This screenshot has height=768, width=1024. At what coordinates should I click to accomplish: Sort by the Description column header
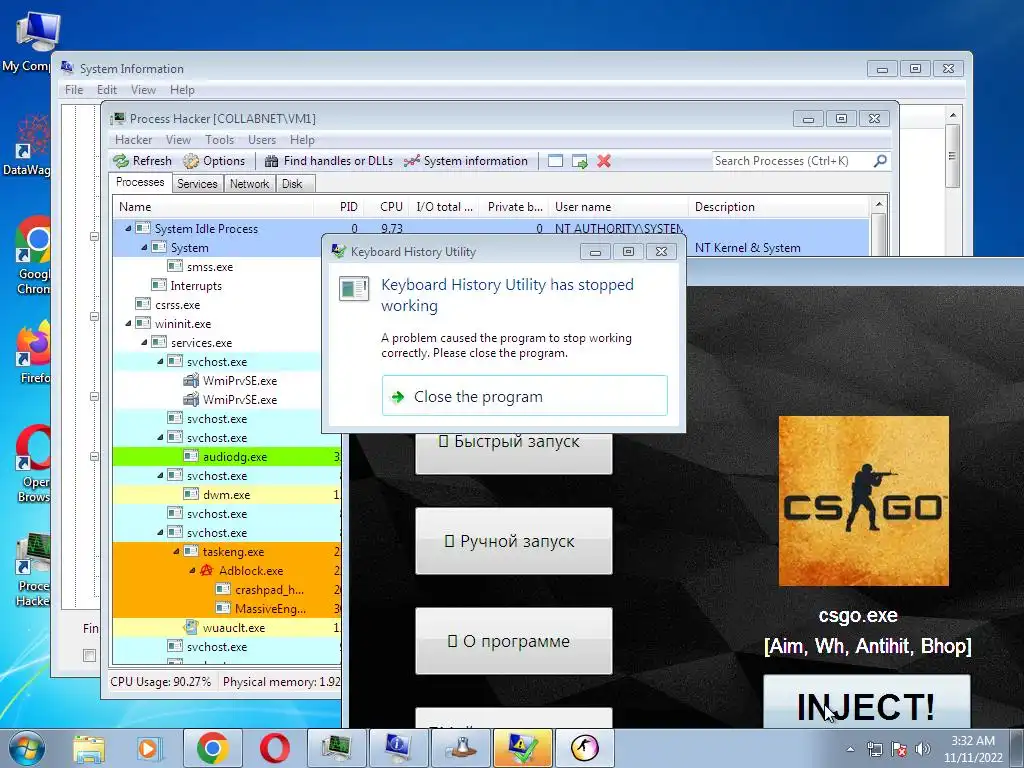point(779,207)
